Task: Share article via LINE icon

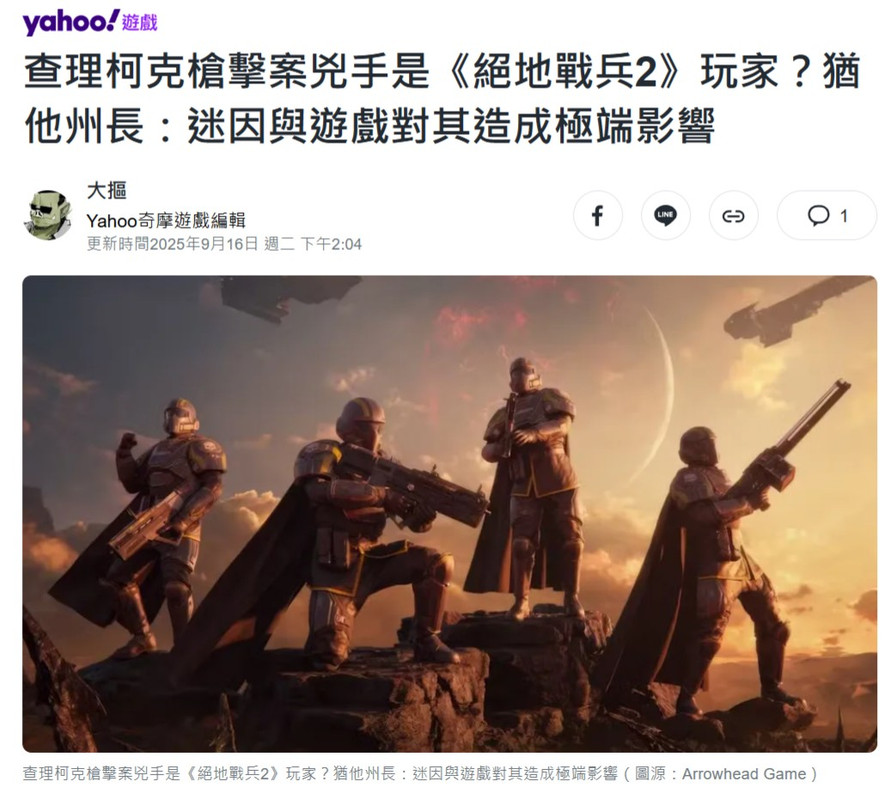Action: pos(665,216)
